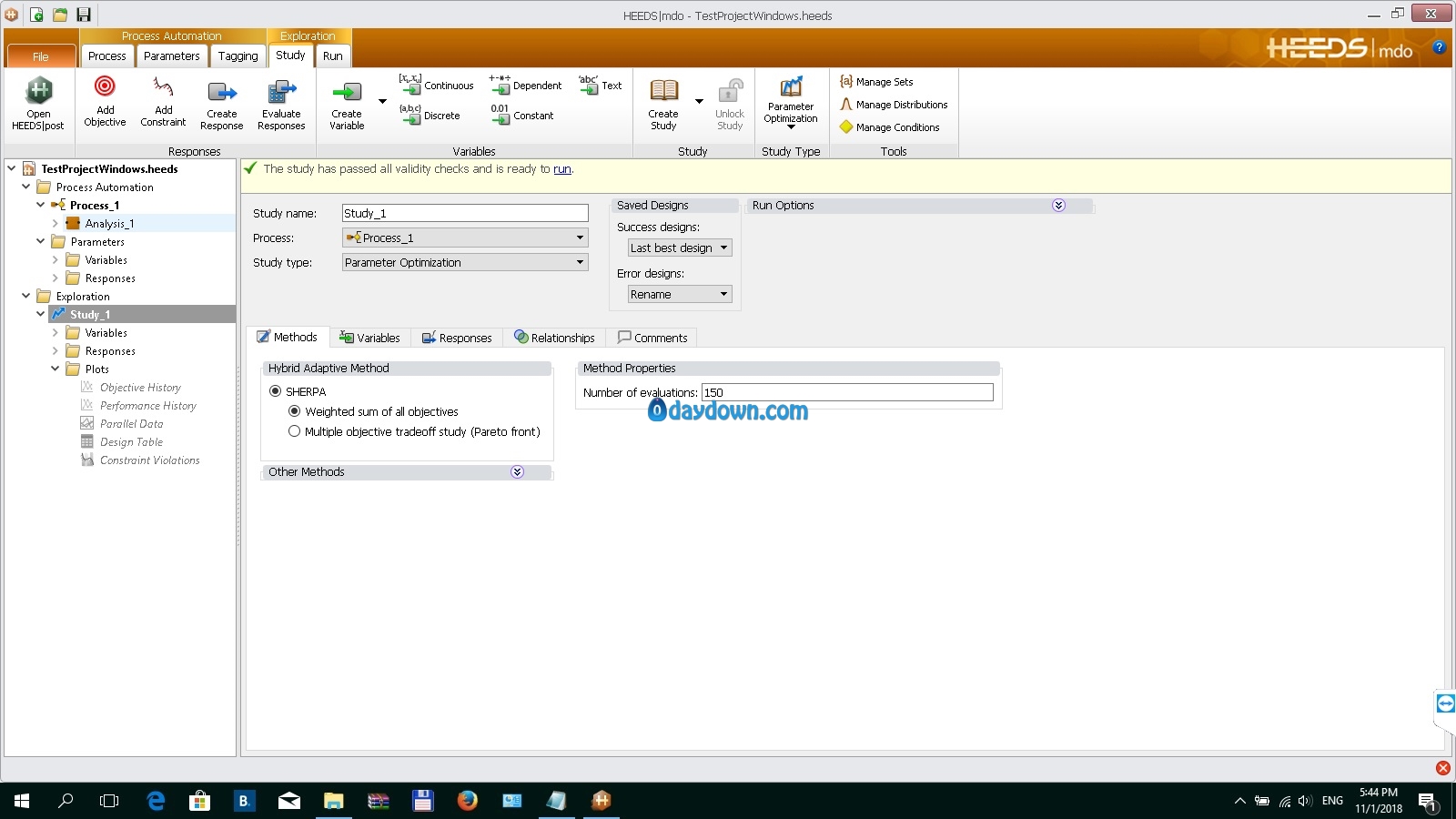The width and height of the screenshot is (1456, 819).
Task: Select Multiple objective tradeoff study option
Action: 294,431
